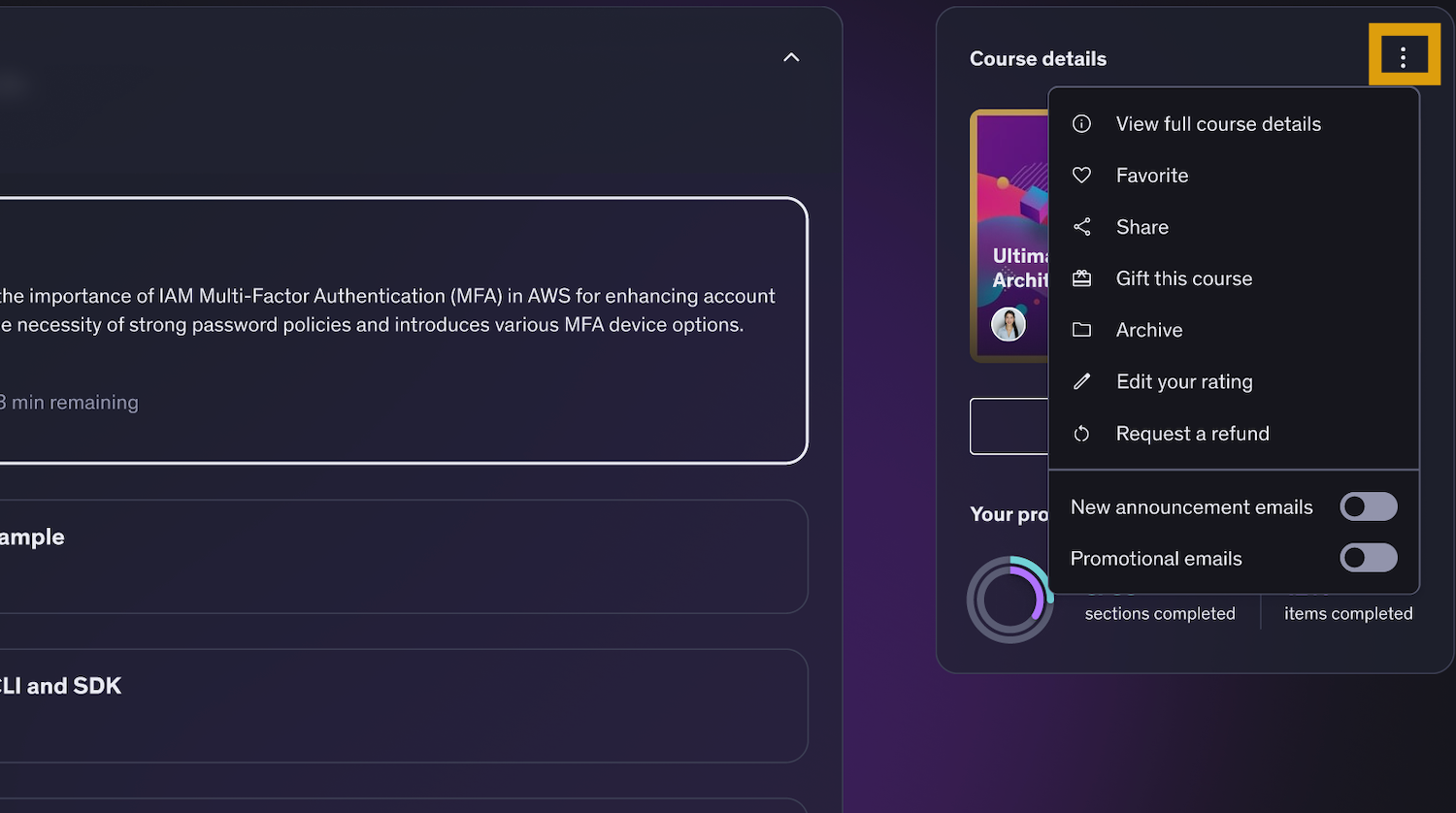Click View full course details
Screen dimensions: 1456x813
1218,123
